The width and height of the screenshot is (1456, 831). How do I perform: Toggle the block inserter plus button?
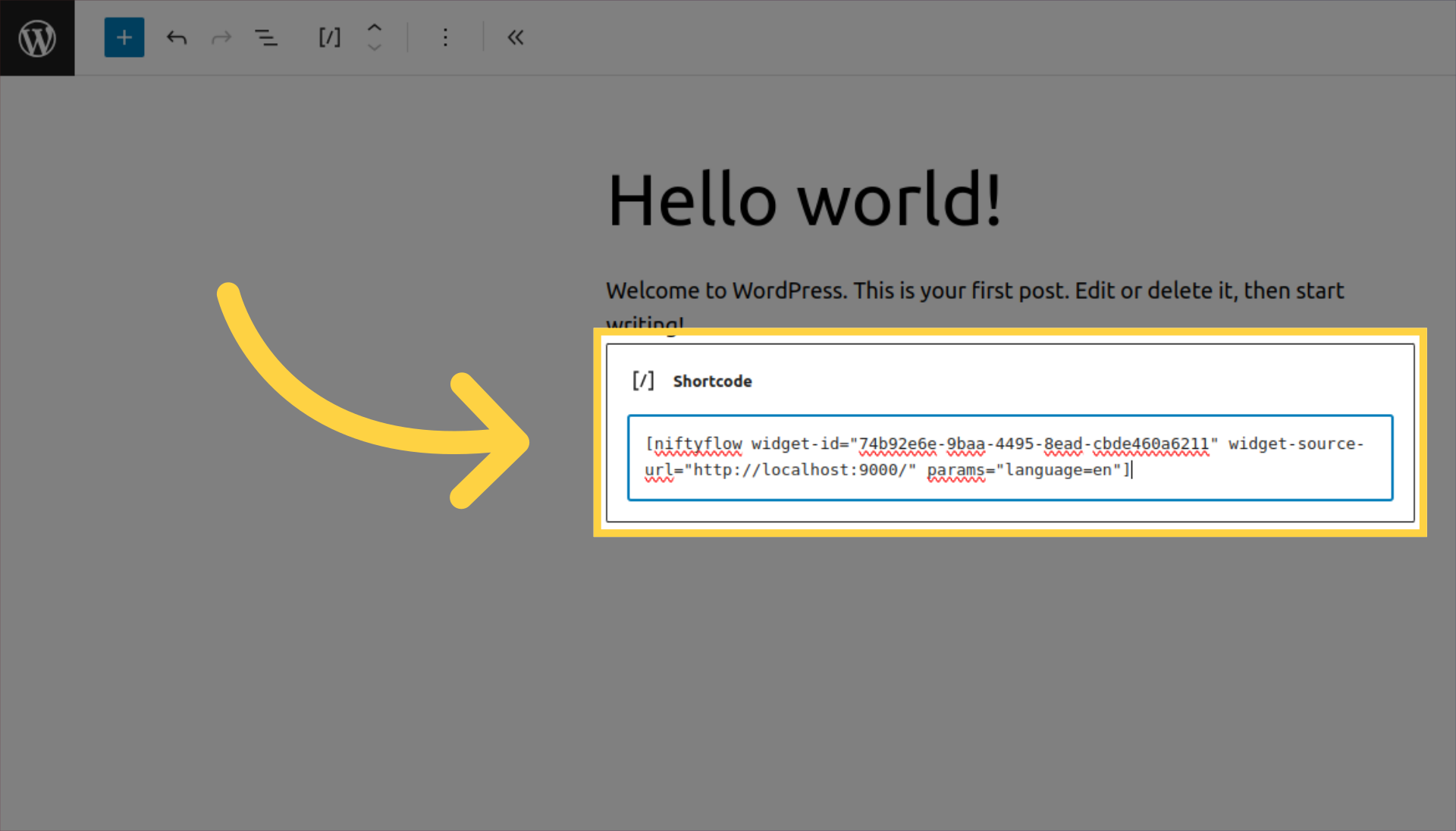[x=124, y=37]
